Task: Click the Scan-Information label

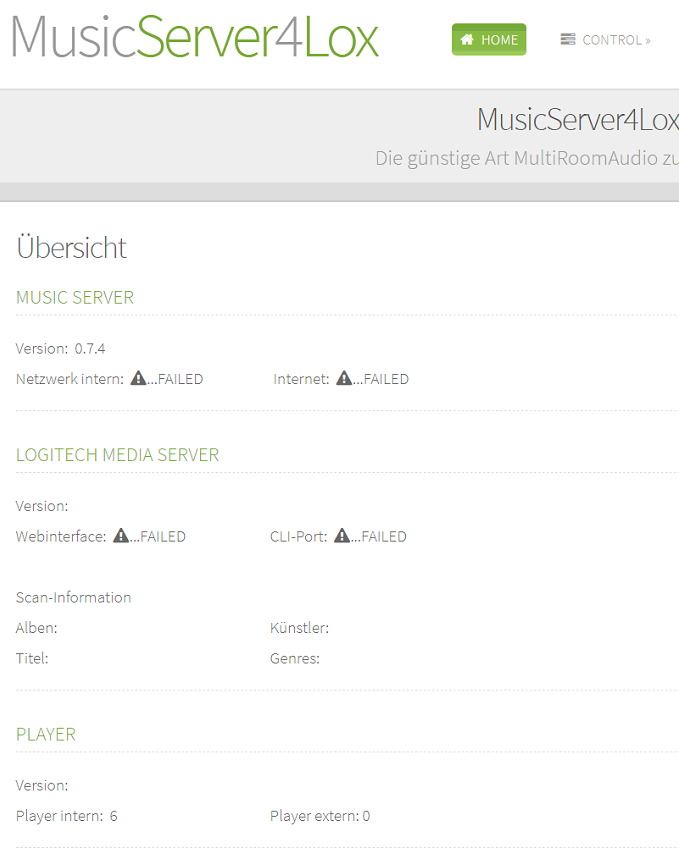Action: (74, 597)
